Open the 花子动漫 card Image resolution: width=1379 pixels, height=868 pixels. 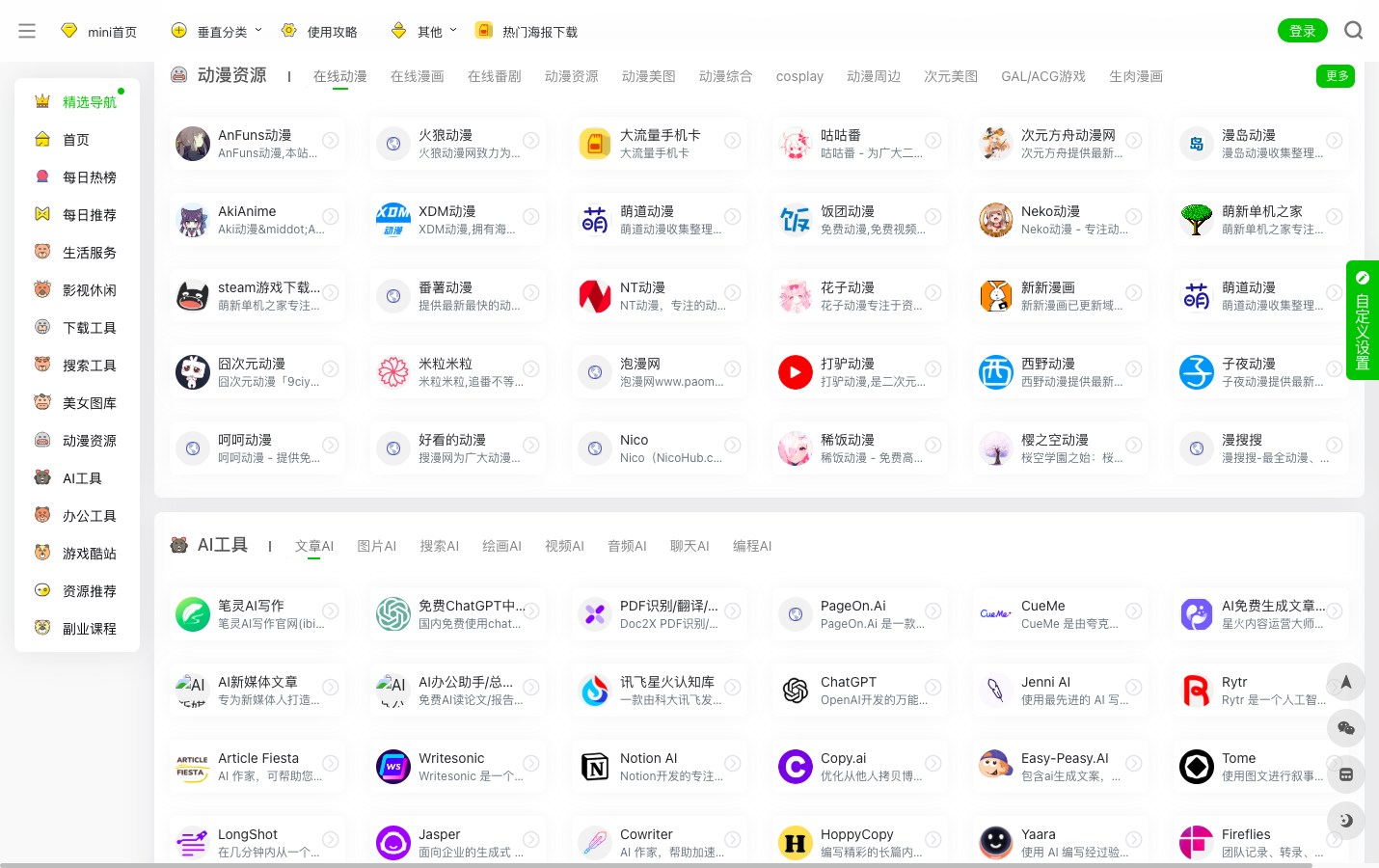pyautogui.click(x=860, y=296)
